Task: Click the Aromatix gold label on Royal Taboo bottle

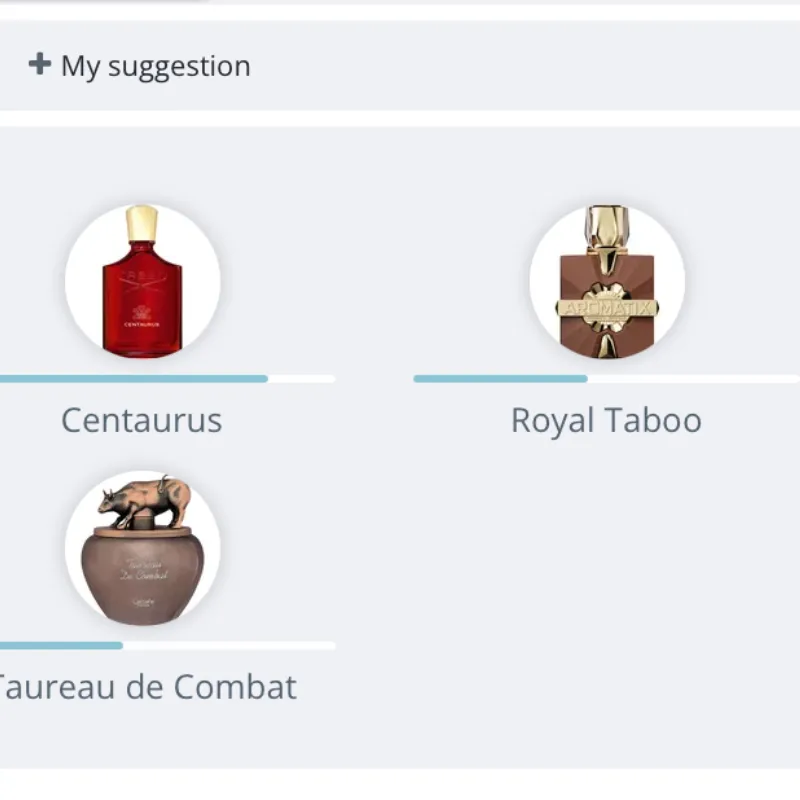Action: tap(607, 307)
